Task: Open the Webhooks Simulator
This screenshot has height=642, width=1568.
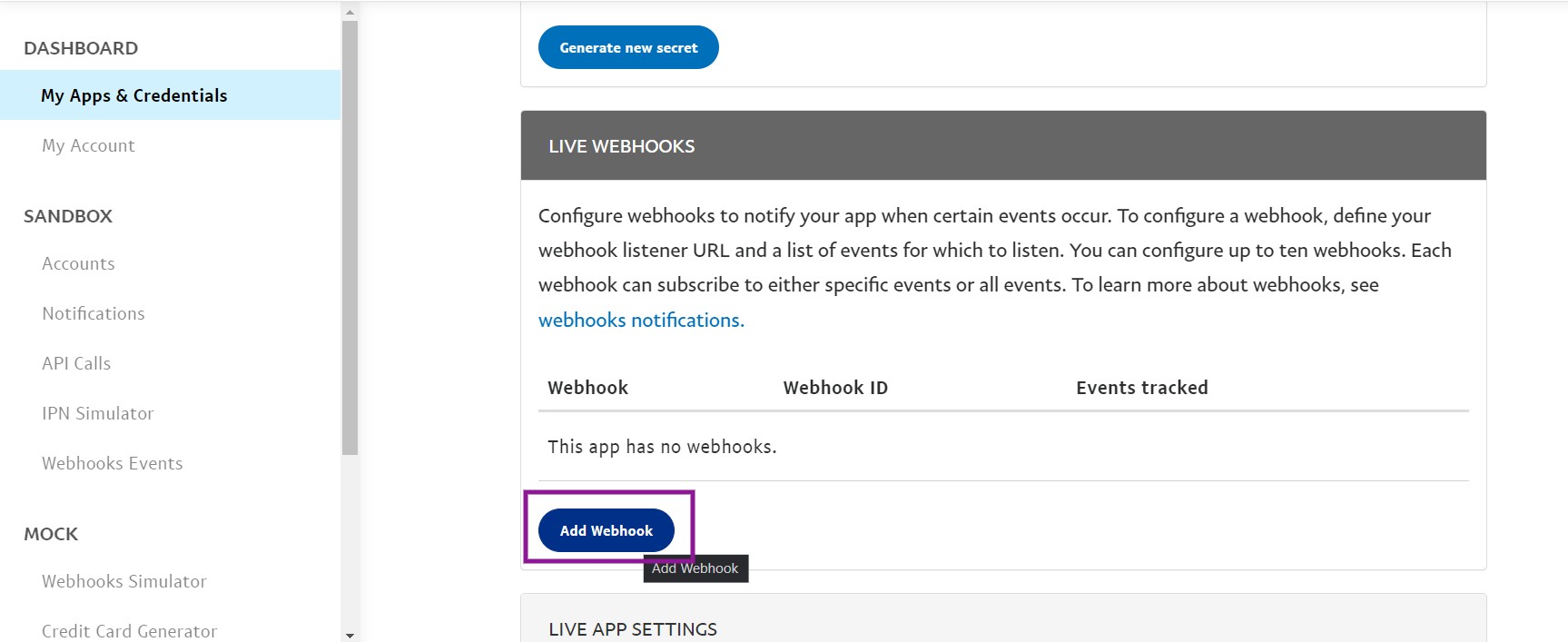Action: coord(124,581)
